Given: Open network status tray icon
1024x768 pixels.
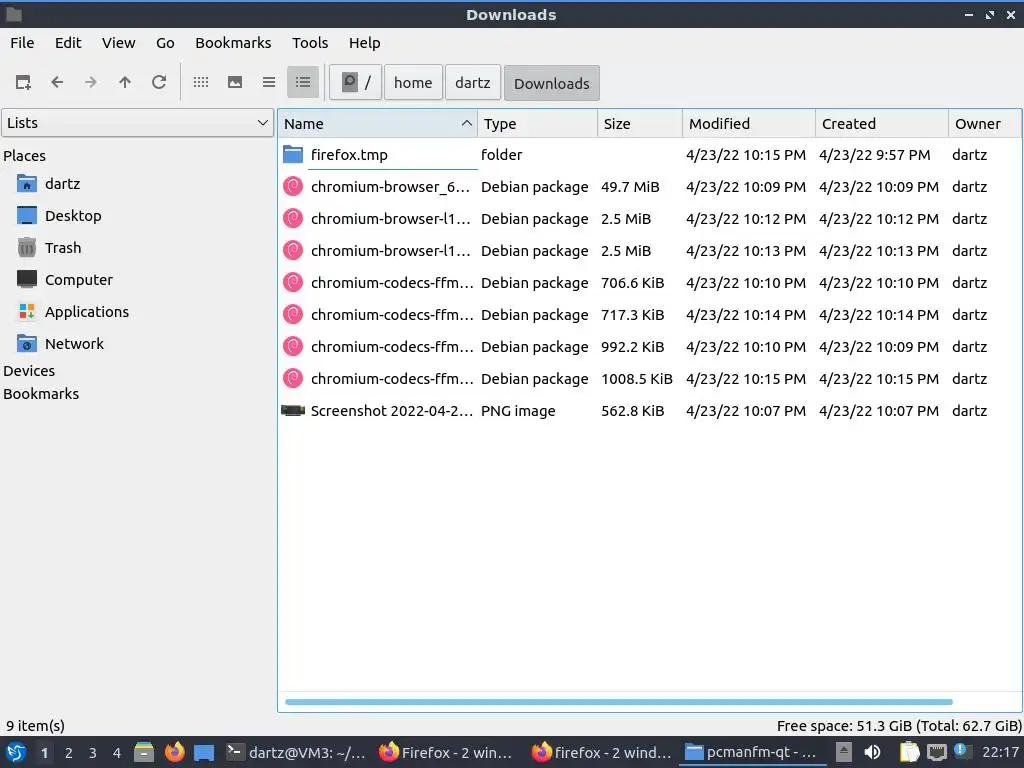Looking at the screenshot, I should coord(936,753).
